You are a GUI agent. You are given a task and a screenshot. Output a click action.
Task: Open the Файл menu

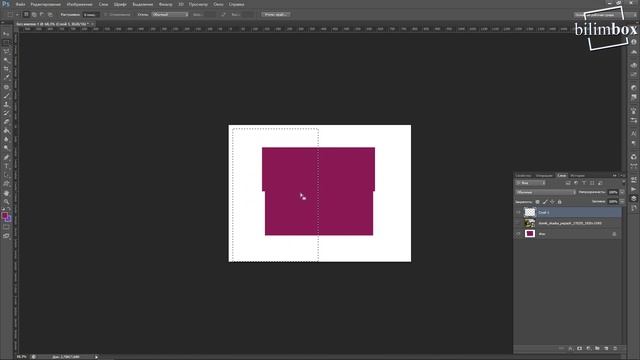click(20, 4)
